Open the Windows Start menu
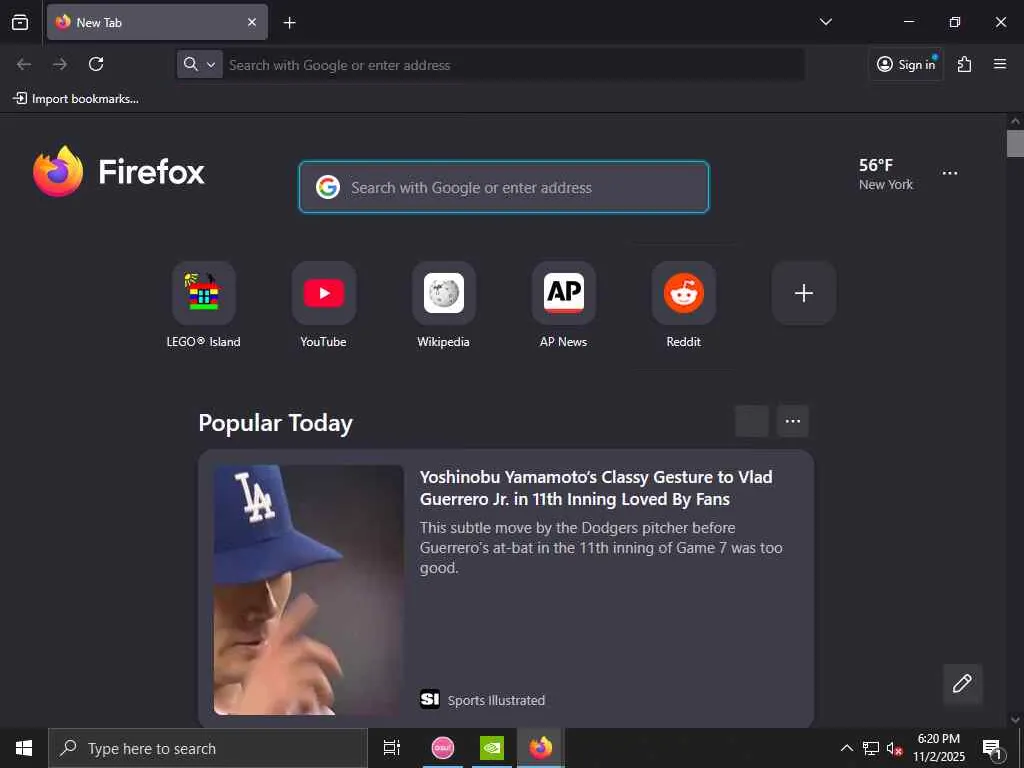1024x768 pixels. click(24, 748)
